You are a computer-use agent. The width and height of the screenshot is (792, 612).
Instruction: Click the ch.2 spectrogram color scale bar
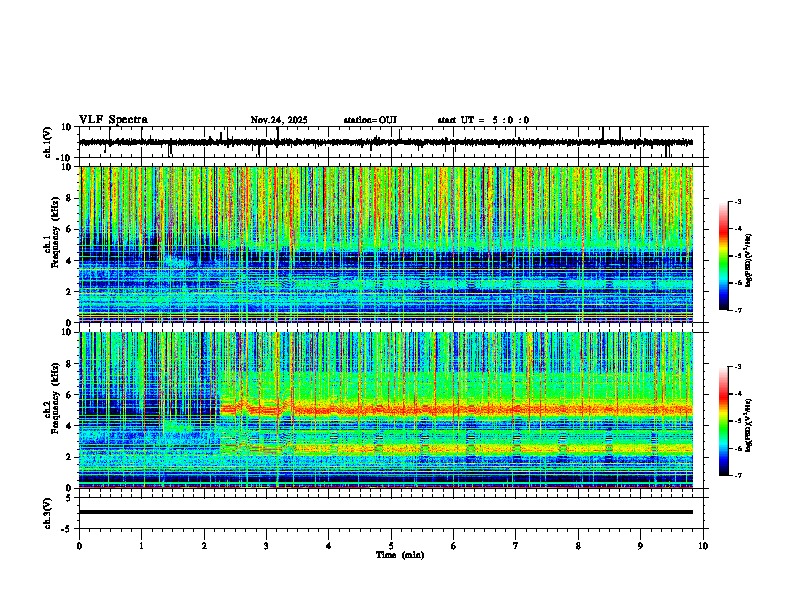pos(724,421)
